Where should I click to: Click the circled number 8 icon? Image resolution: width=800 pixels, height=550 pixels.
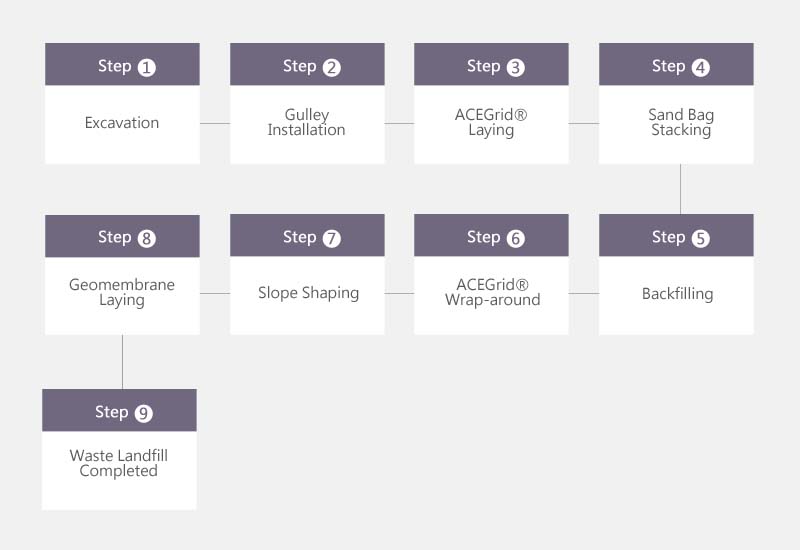[146, 238]
